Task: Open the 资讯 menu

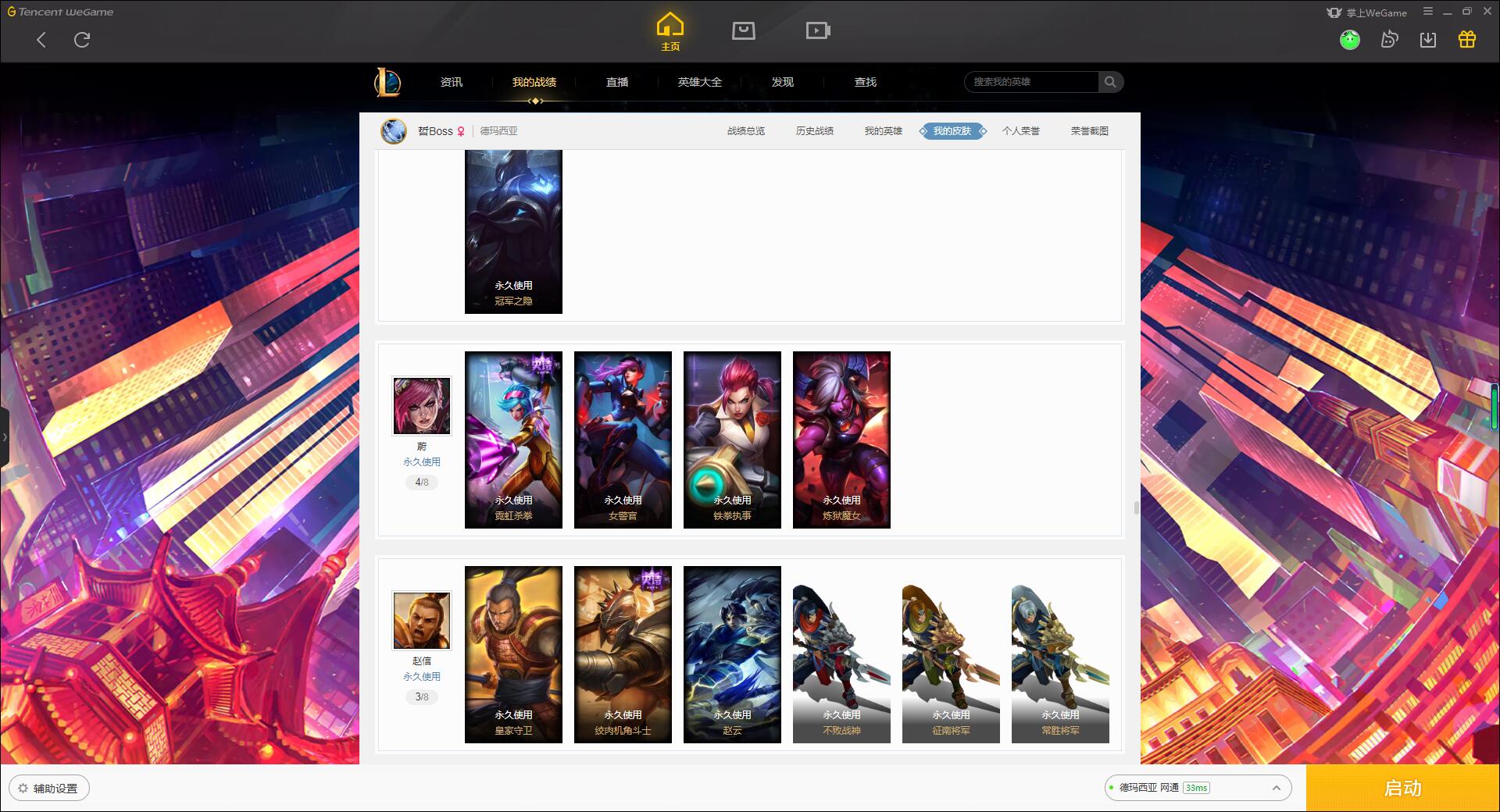Action: [452, 82]
